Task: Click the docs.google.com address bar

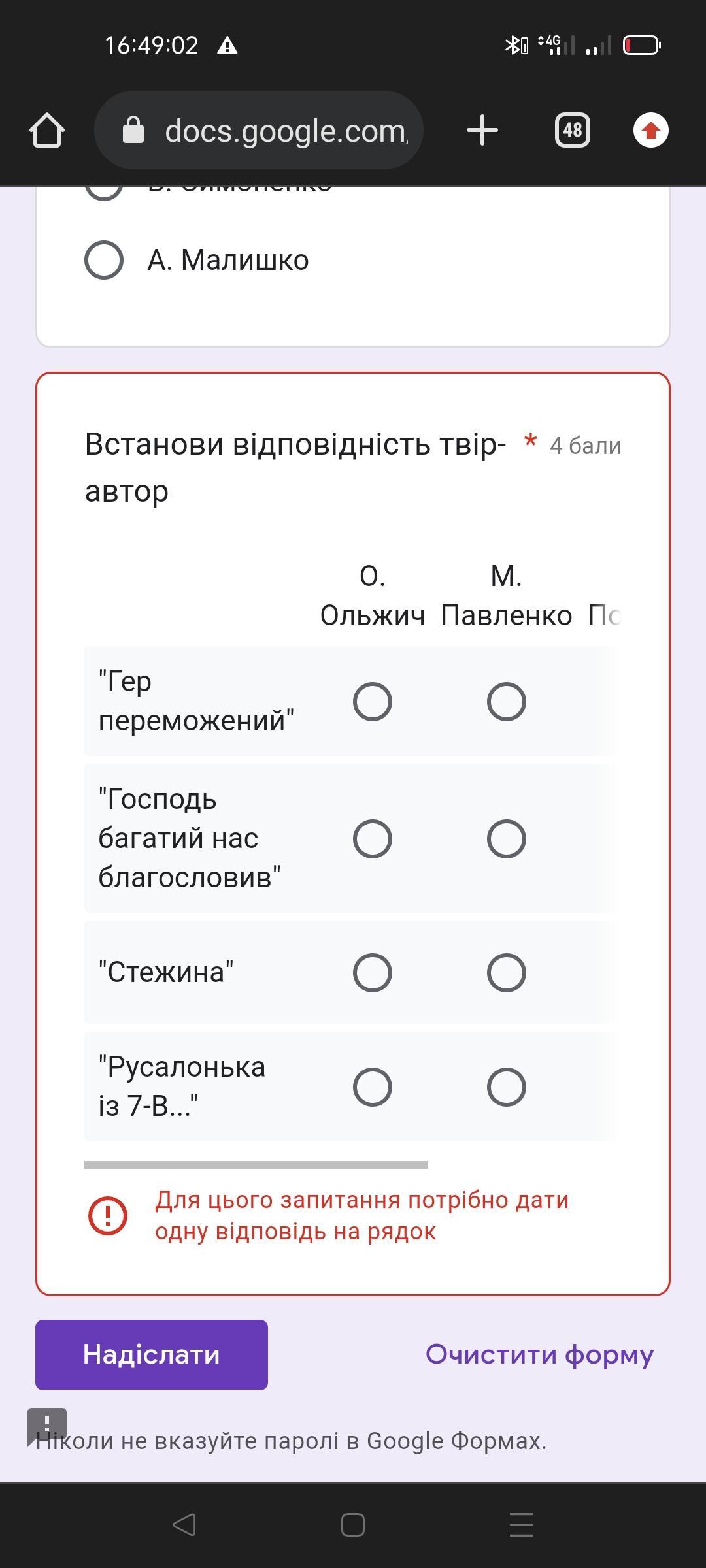Action: coord(285,131)
